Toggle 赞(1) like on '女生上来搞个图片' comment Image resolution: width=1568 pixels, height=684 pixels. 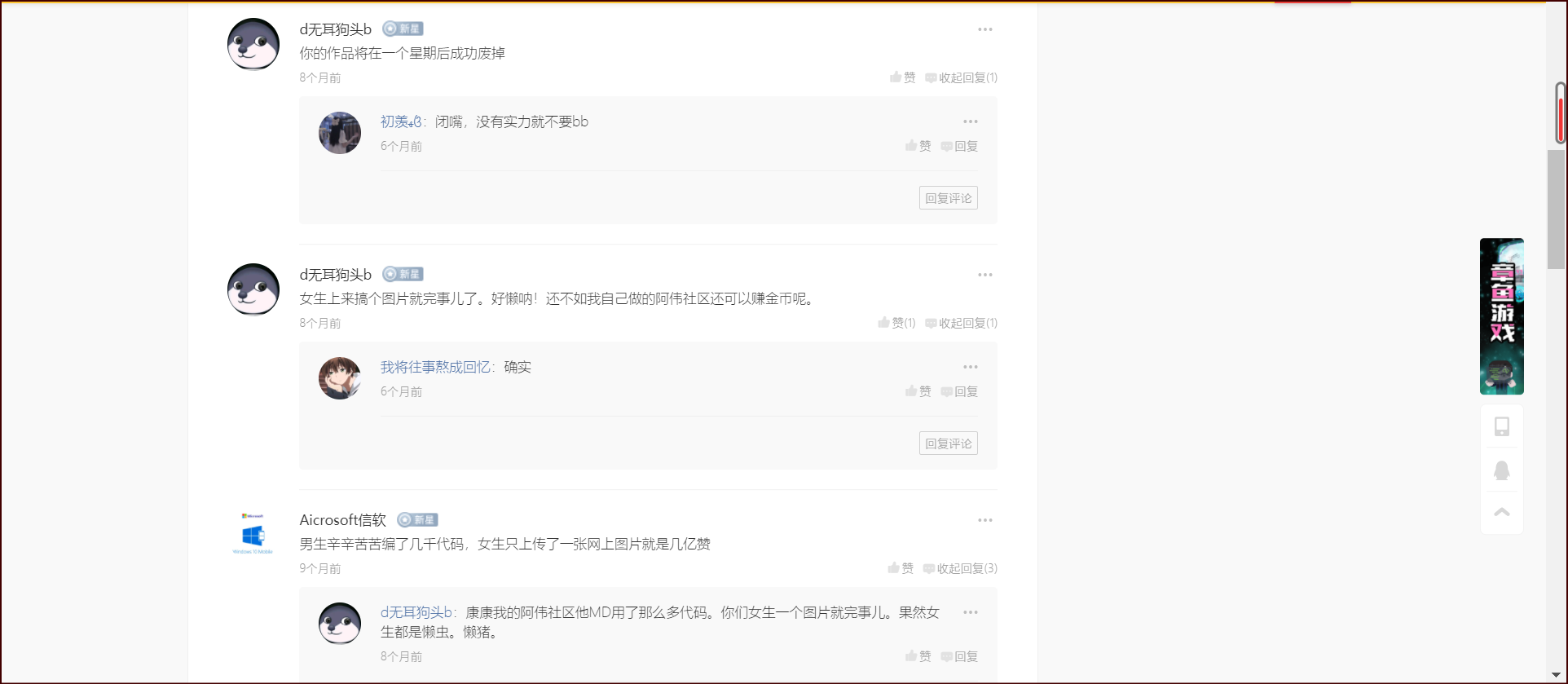pos(897,323)
